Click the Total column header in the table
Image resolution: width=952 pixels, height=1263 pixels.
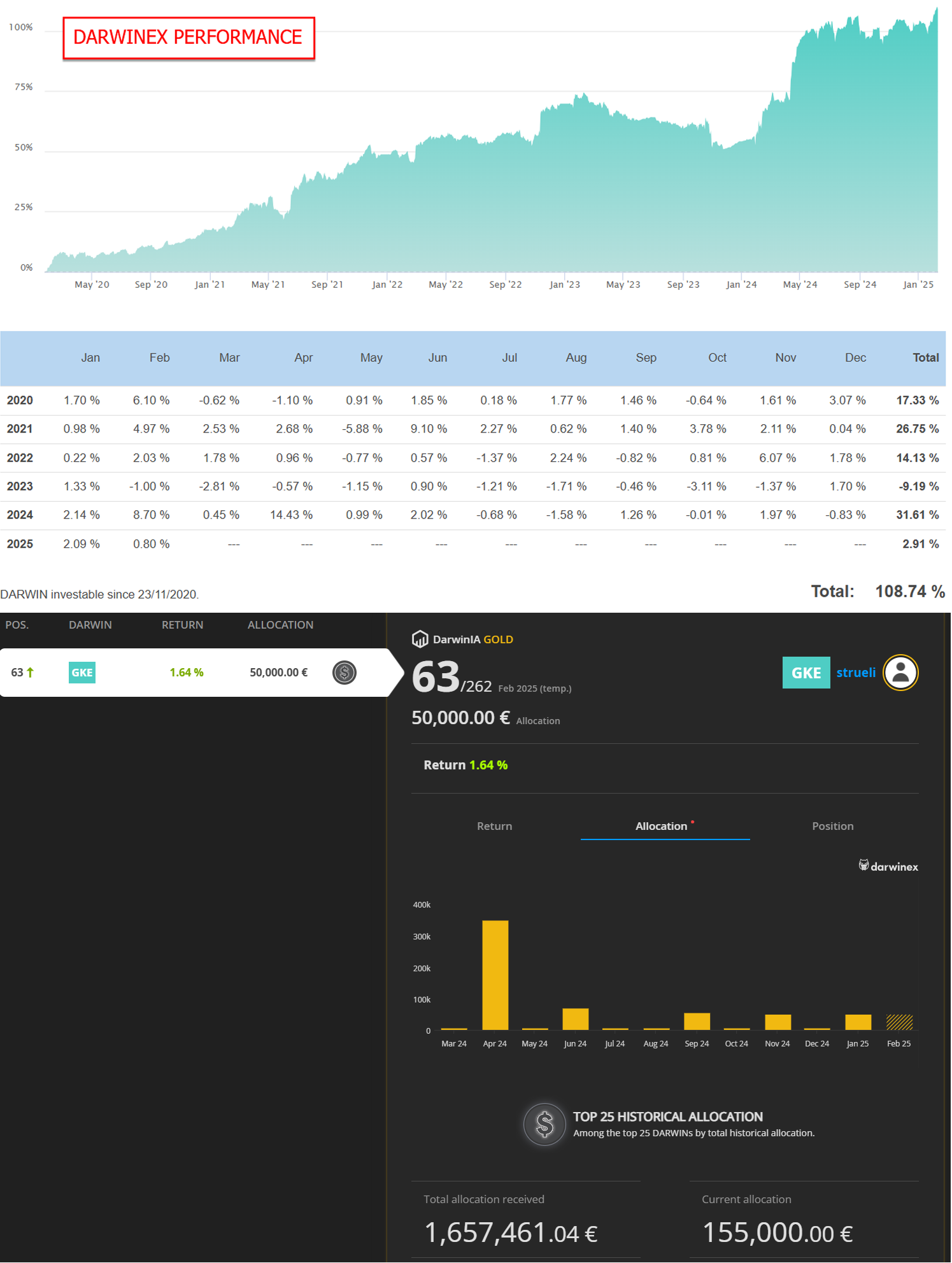(926, 357)
